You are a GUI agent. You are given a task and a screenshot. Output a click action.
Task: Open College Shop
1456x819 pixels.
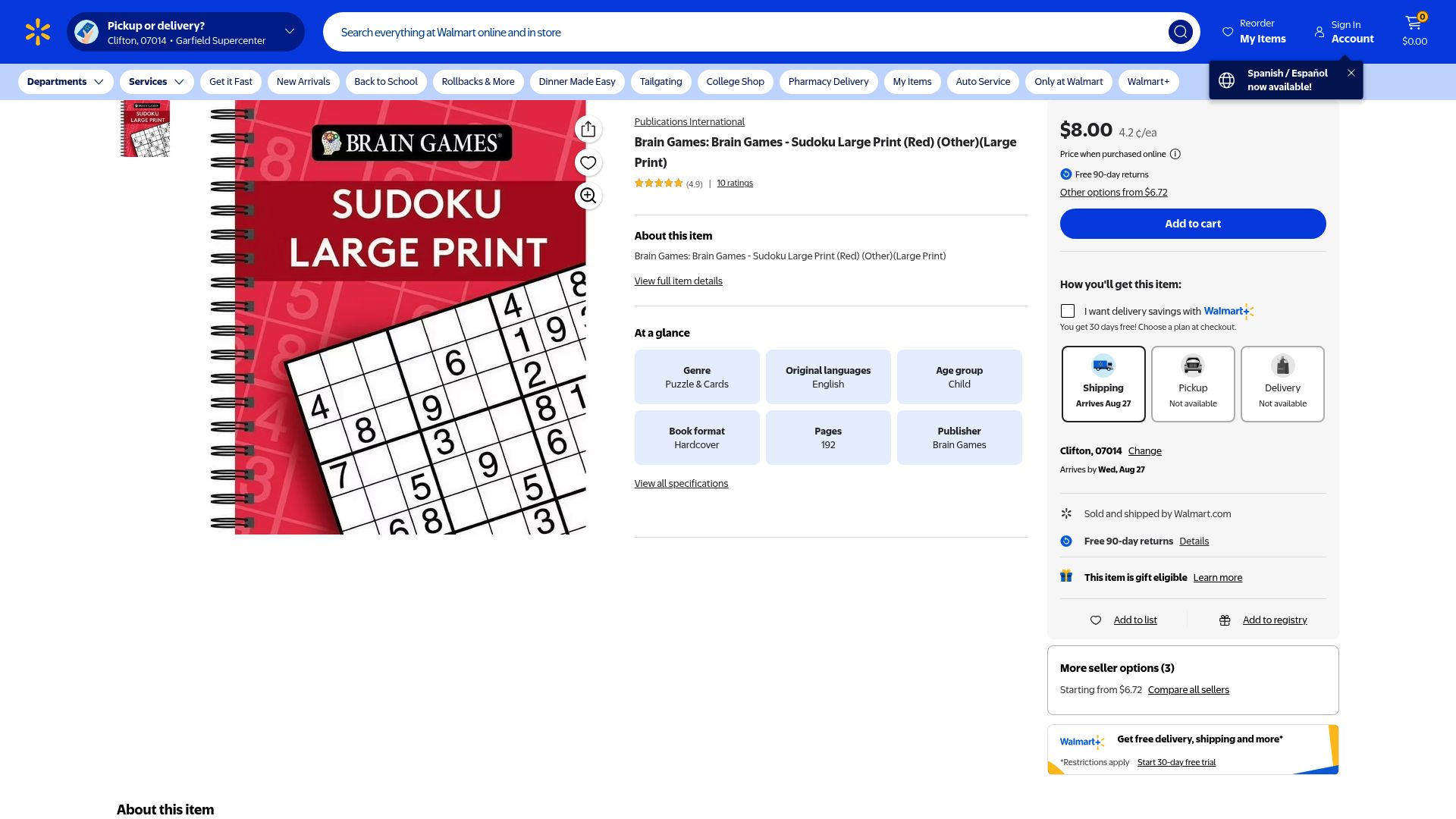[735, 82]
